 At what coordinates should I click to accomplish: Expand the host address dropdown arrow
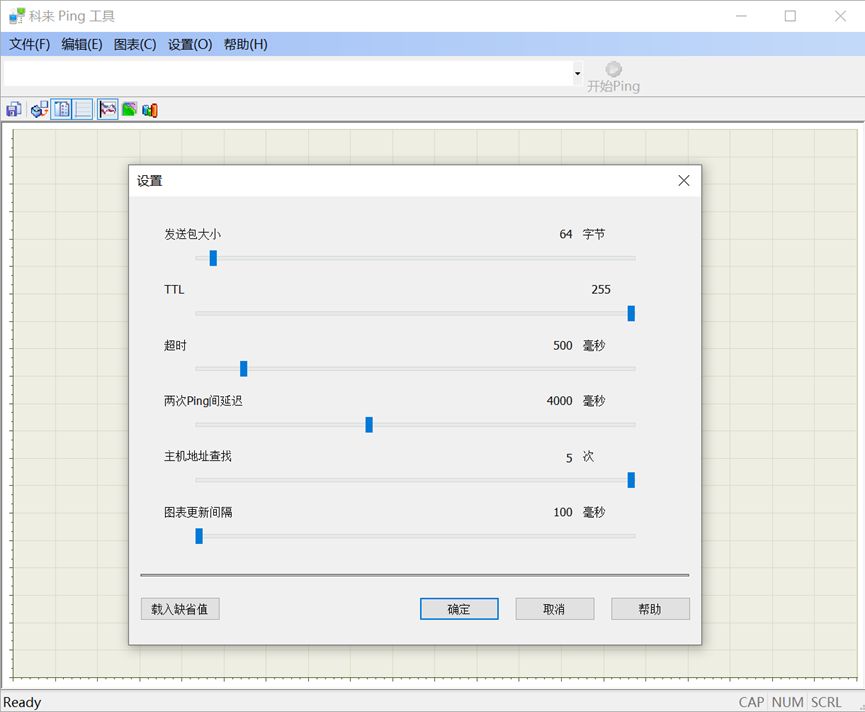[577, 73]
